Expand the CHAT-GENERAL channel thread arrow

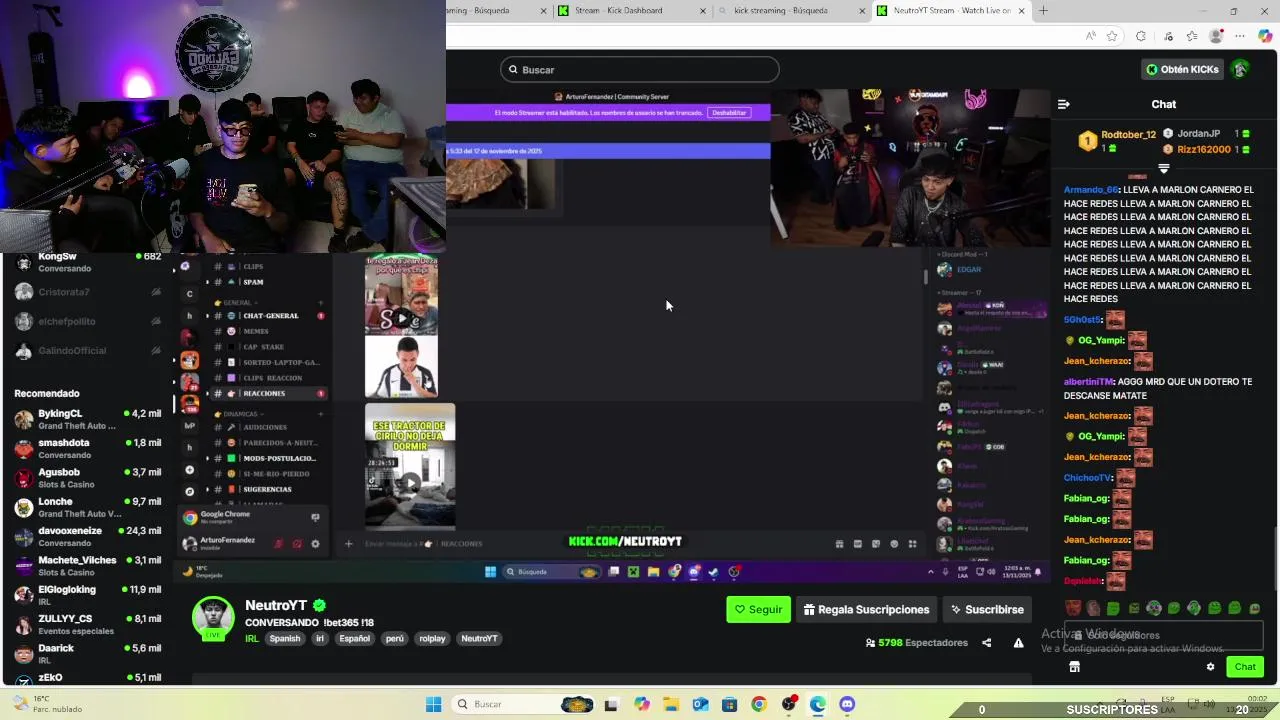pyautogui.click(x=208, y=316)
